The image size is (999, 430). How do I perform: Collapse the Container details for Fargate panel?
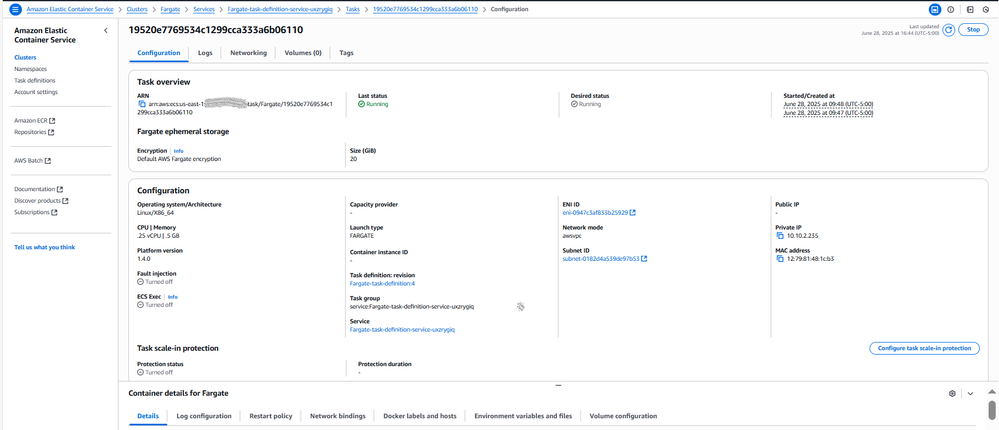pyautogui.click(x=970, y=394)
